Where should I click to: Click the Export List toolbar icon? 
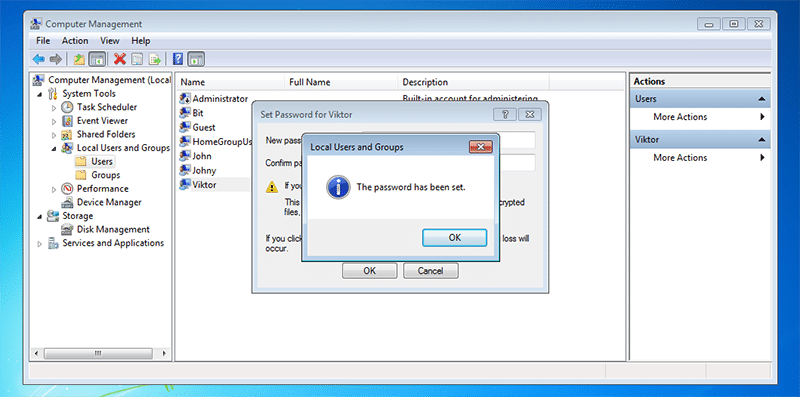click(x=154, y=59)
